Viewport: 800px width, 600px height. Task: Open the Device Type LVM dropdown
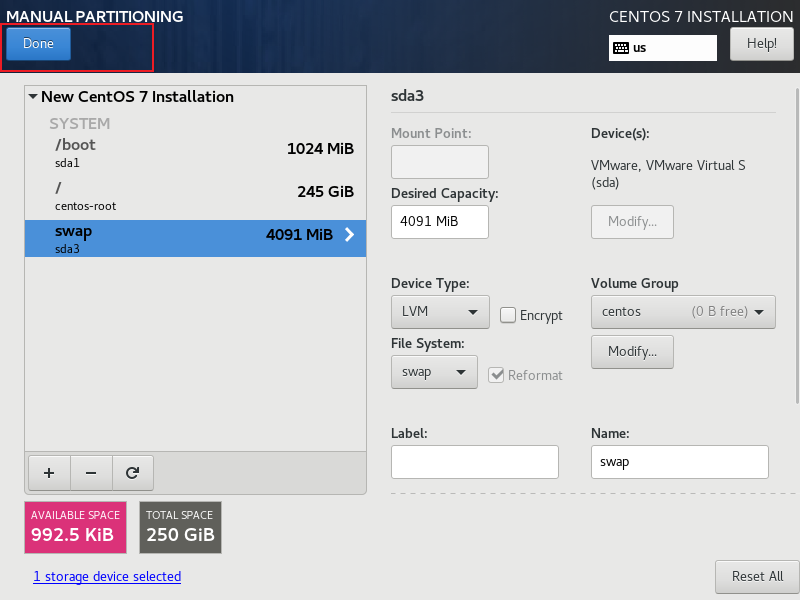440,312
